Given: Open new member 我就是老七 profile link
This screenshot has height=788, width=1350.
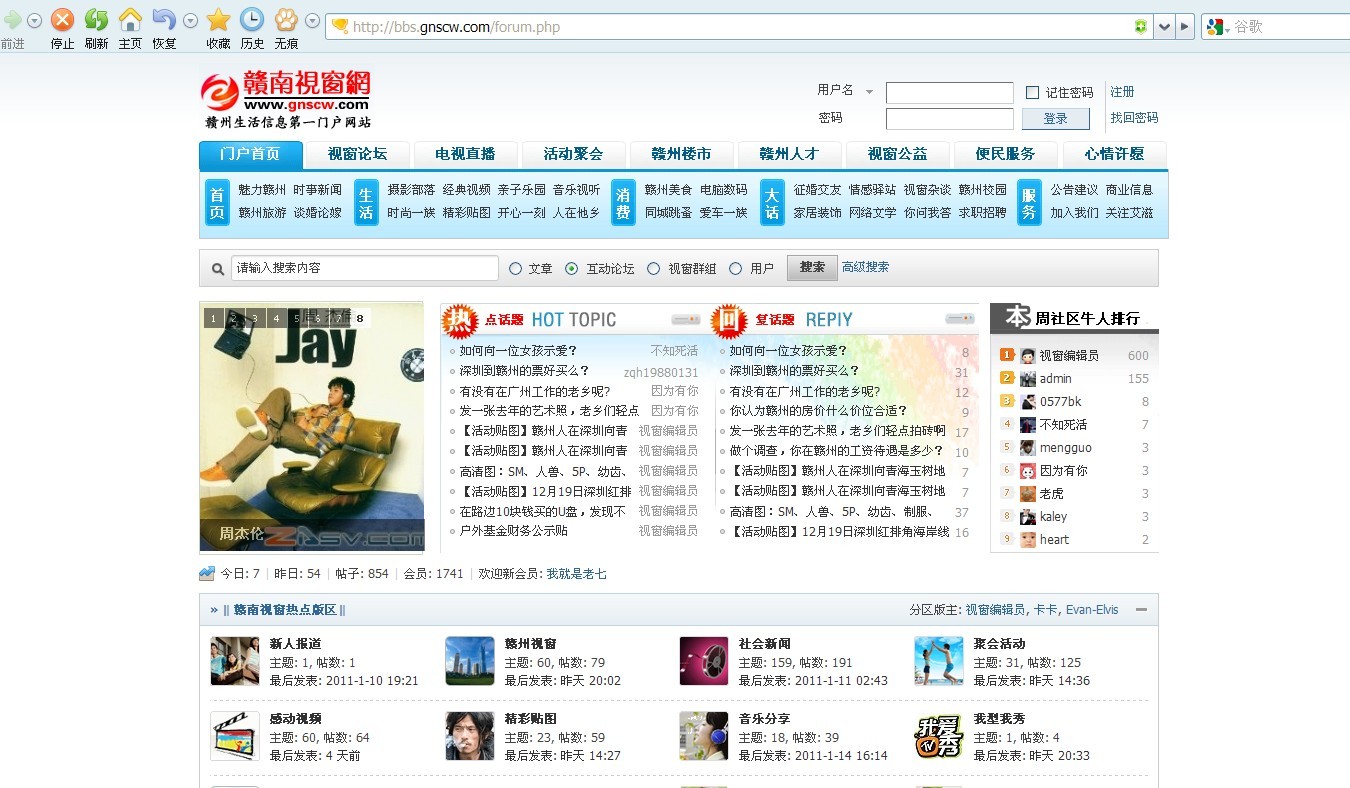Looking at the screenshot, I should click(576, 574).
